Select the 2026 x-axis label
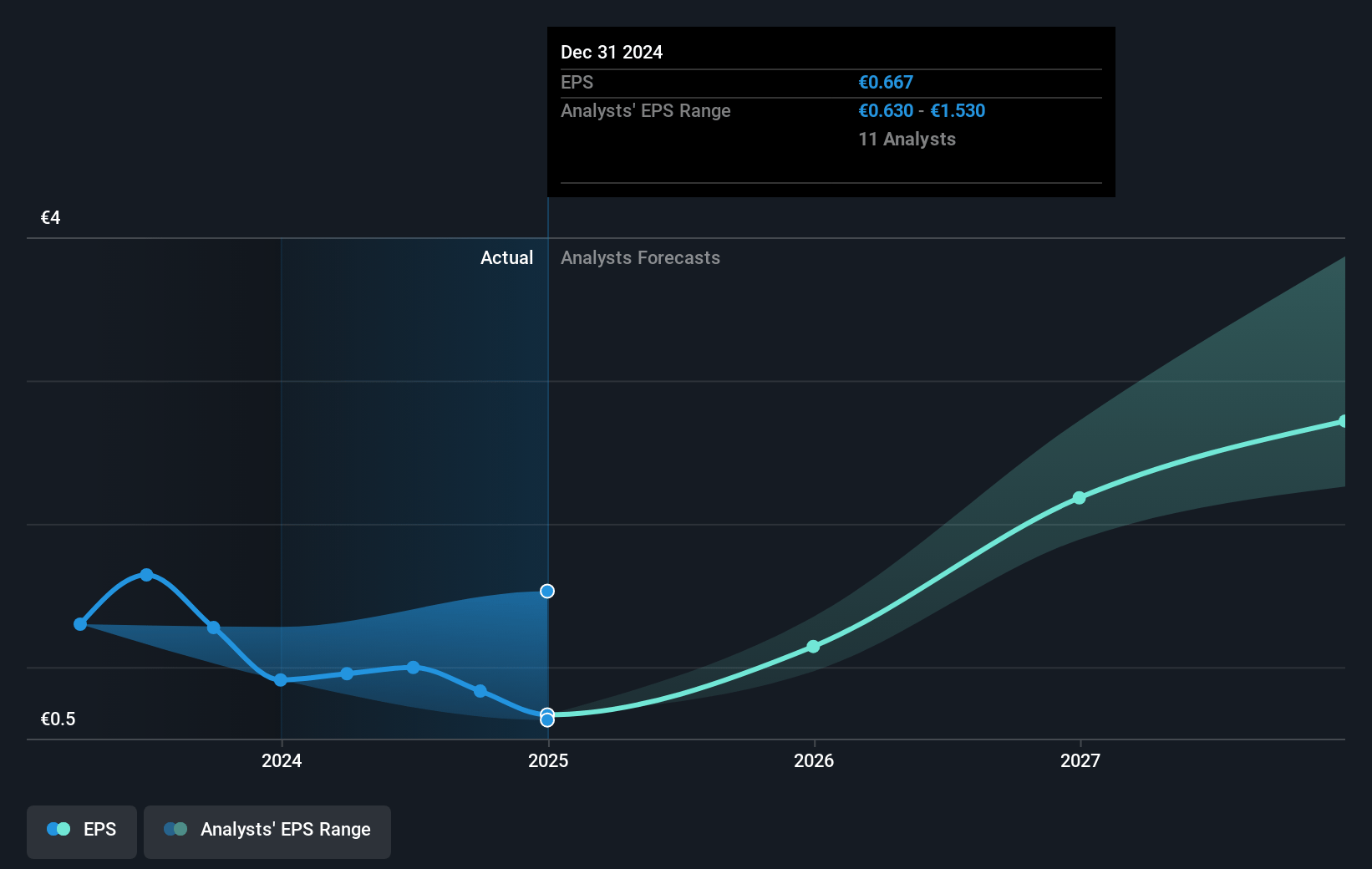Viewport: 1372px width, 869px height. tap(814, 760)
